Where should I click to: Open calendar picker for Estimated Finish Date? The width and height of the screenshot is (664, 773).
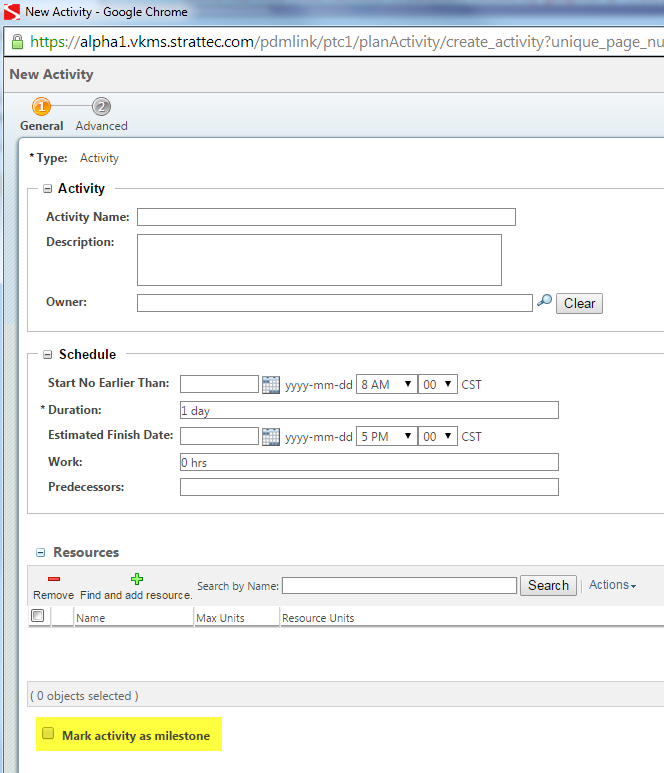[x=271, y=437]
